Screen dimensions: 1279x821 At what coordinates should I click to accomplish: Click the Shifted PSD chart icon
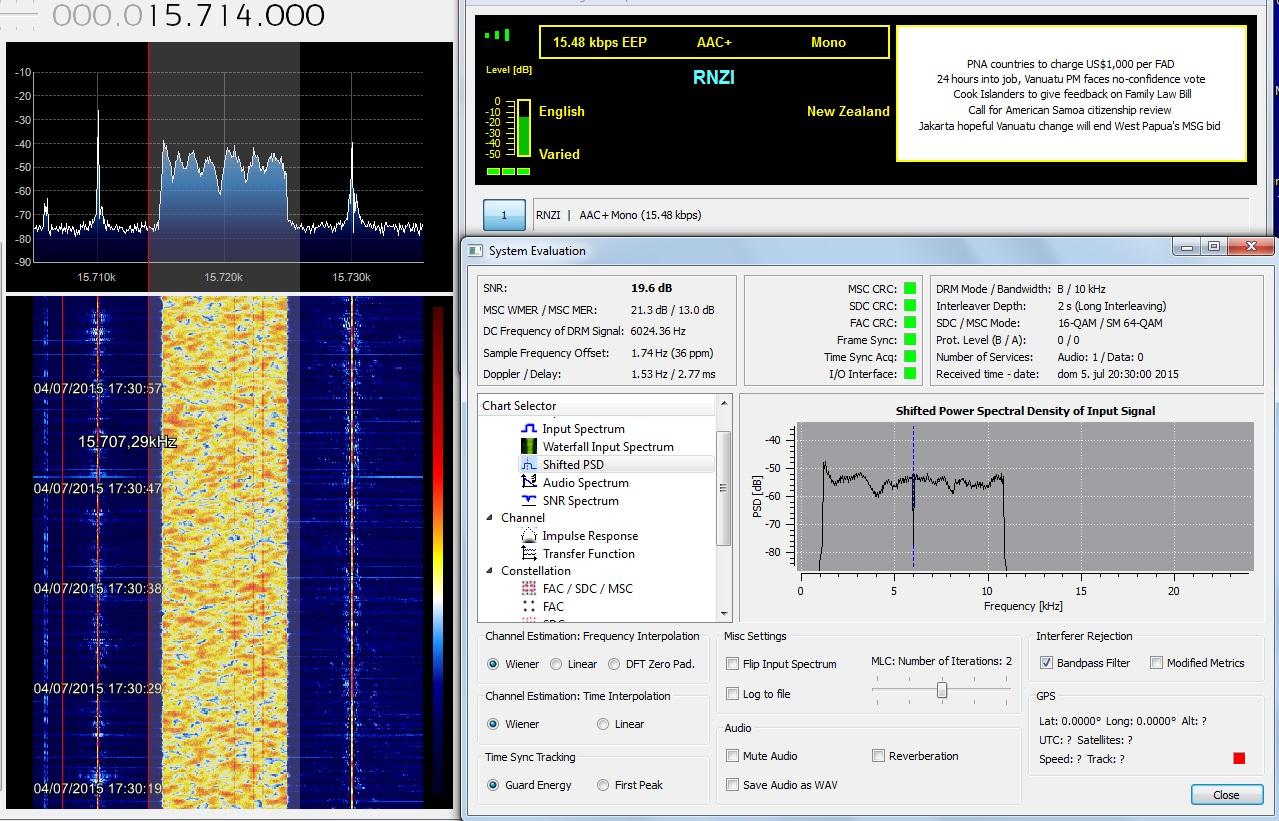coord(529,465)
